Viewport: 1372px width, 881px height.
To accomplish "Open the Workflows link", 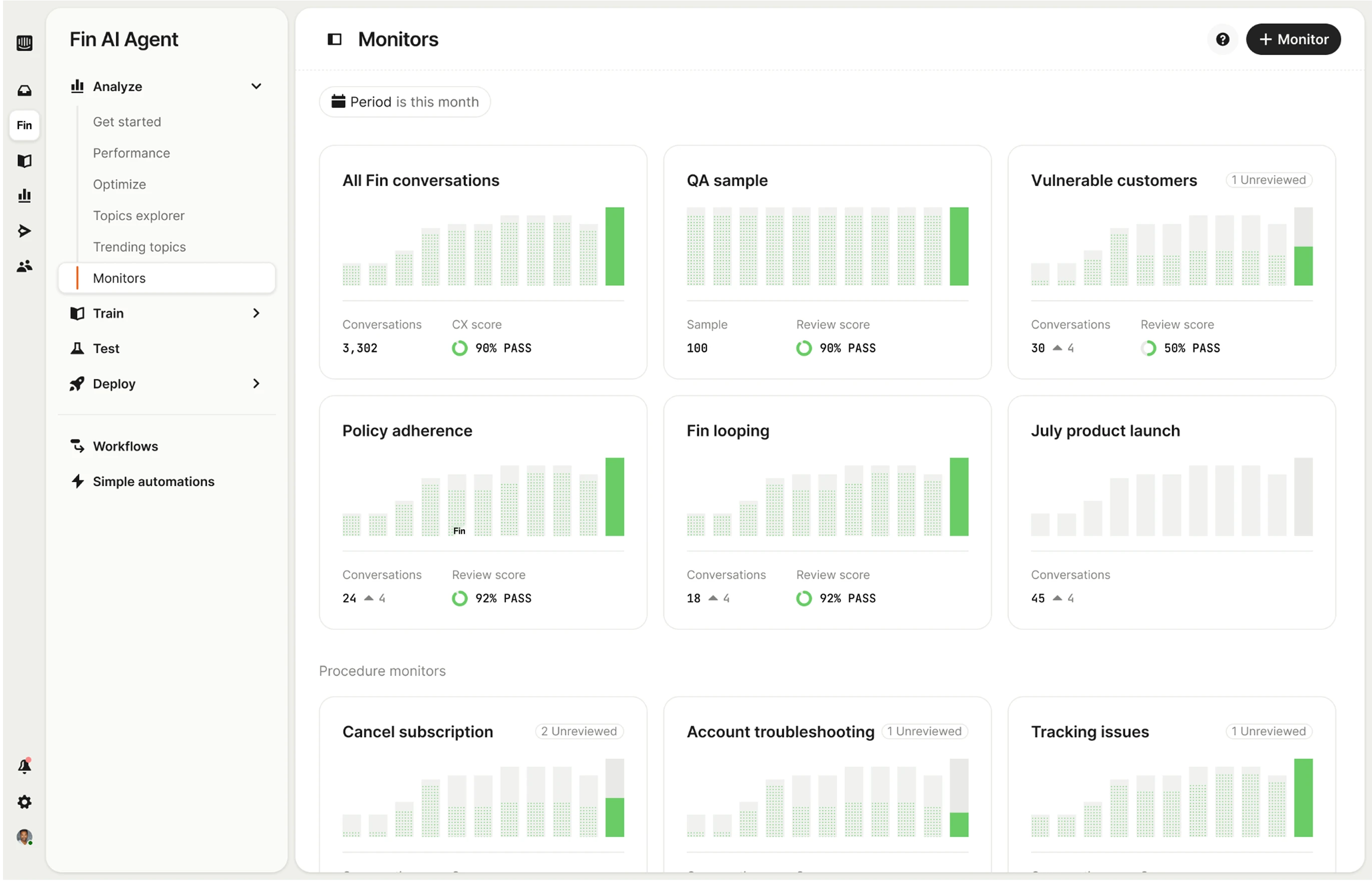I will [125, 446].
